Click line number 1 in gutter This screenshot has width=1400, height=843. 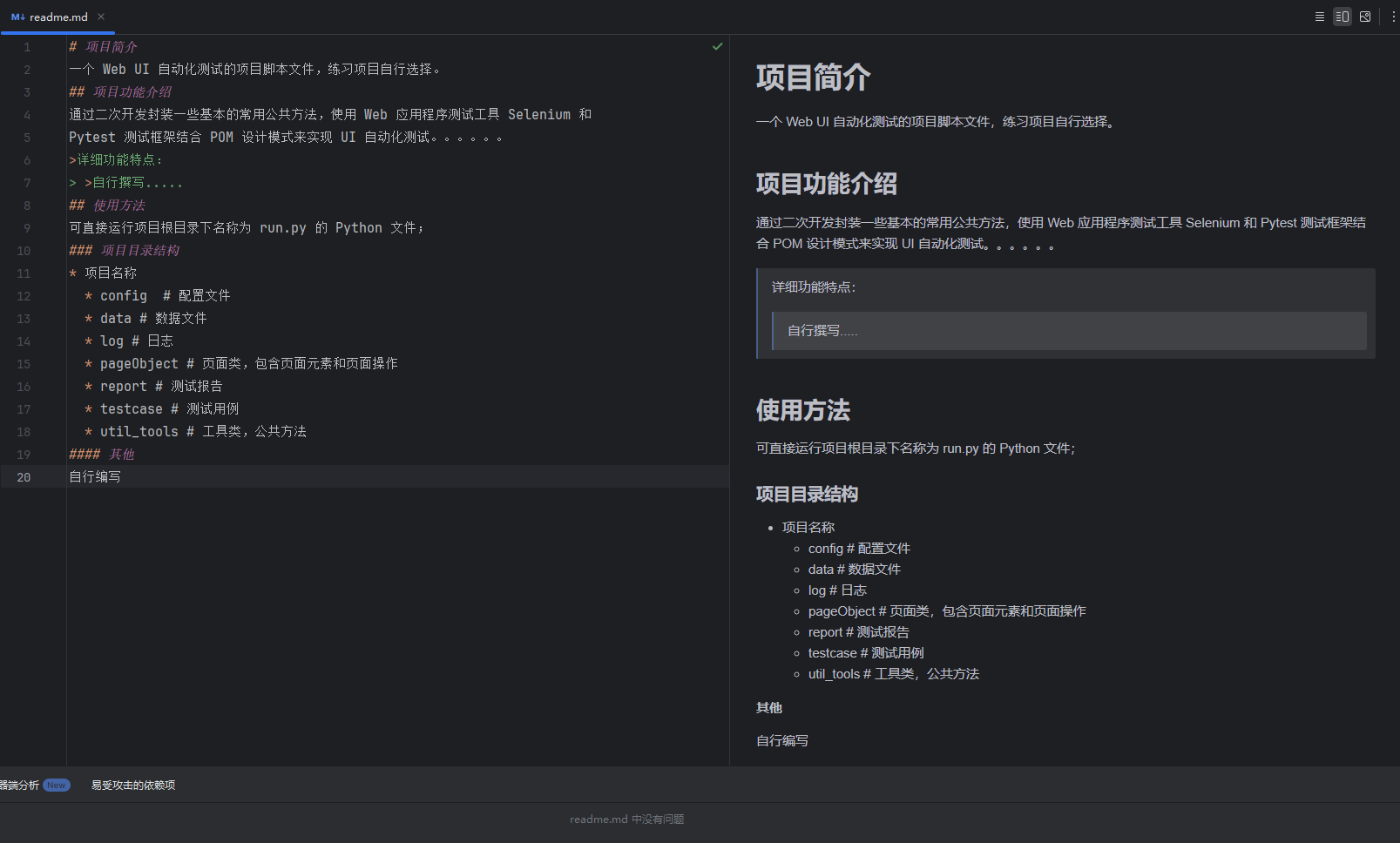(x=27, y=47)
